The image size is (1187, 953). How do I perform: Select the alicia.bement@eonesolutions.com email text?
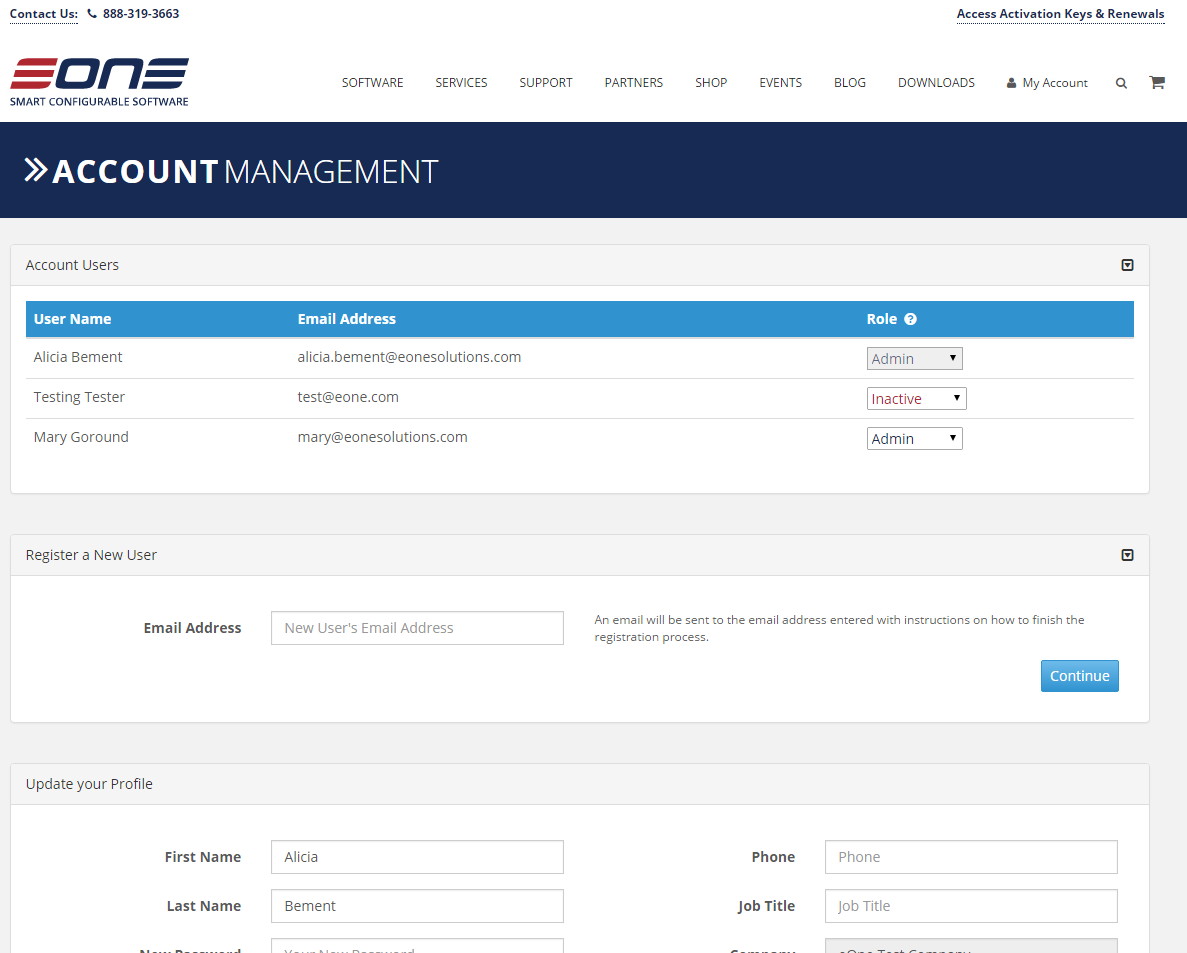[409, 357]
